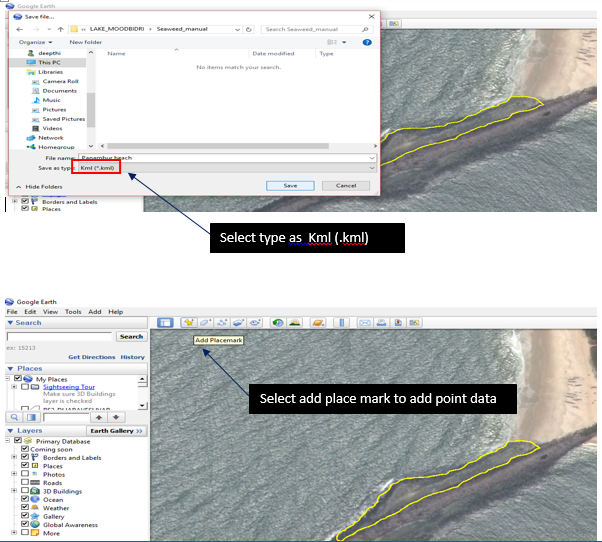Select the Add Polygon toolbar icon
602x542 pixels.
[x=205, y=323]
